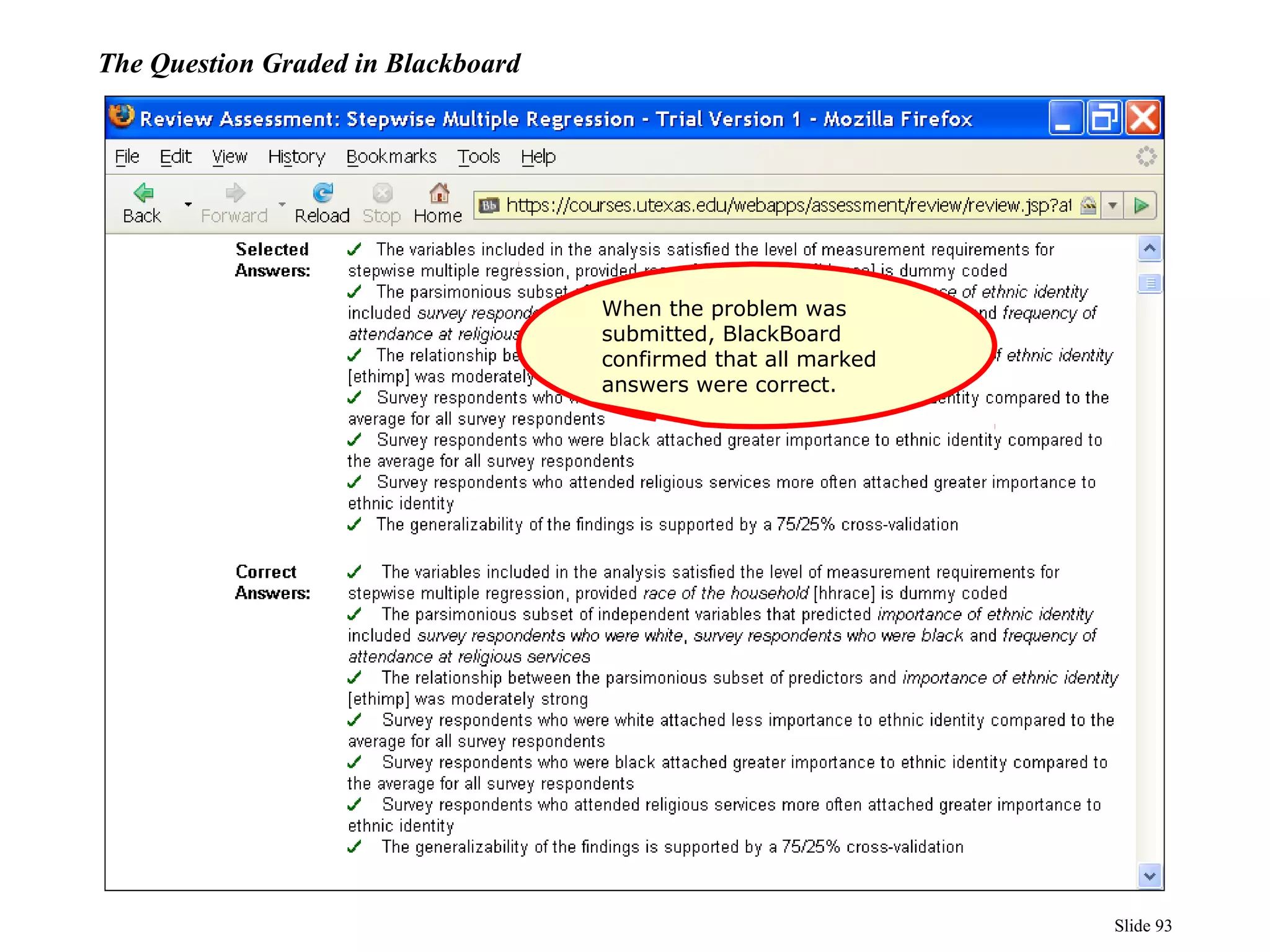Click the greyed Forward arrow icon
This screenshot has width=1270, height=952.
click(235, 193)
